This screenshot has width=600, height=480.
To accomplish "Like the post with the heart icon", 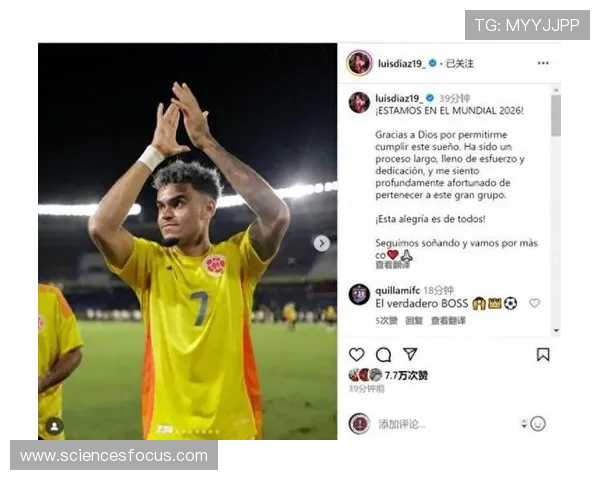I will [x=356, y=354].
